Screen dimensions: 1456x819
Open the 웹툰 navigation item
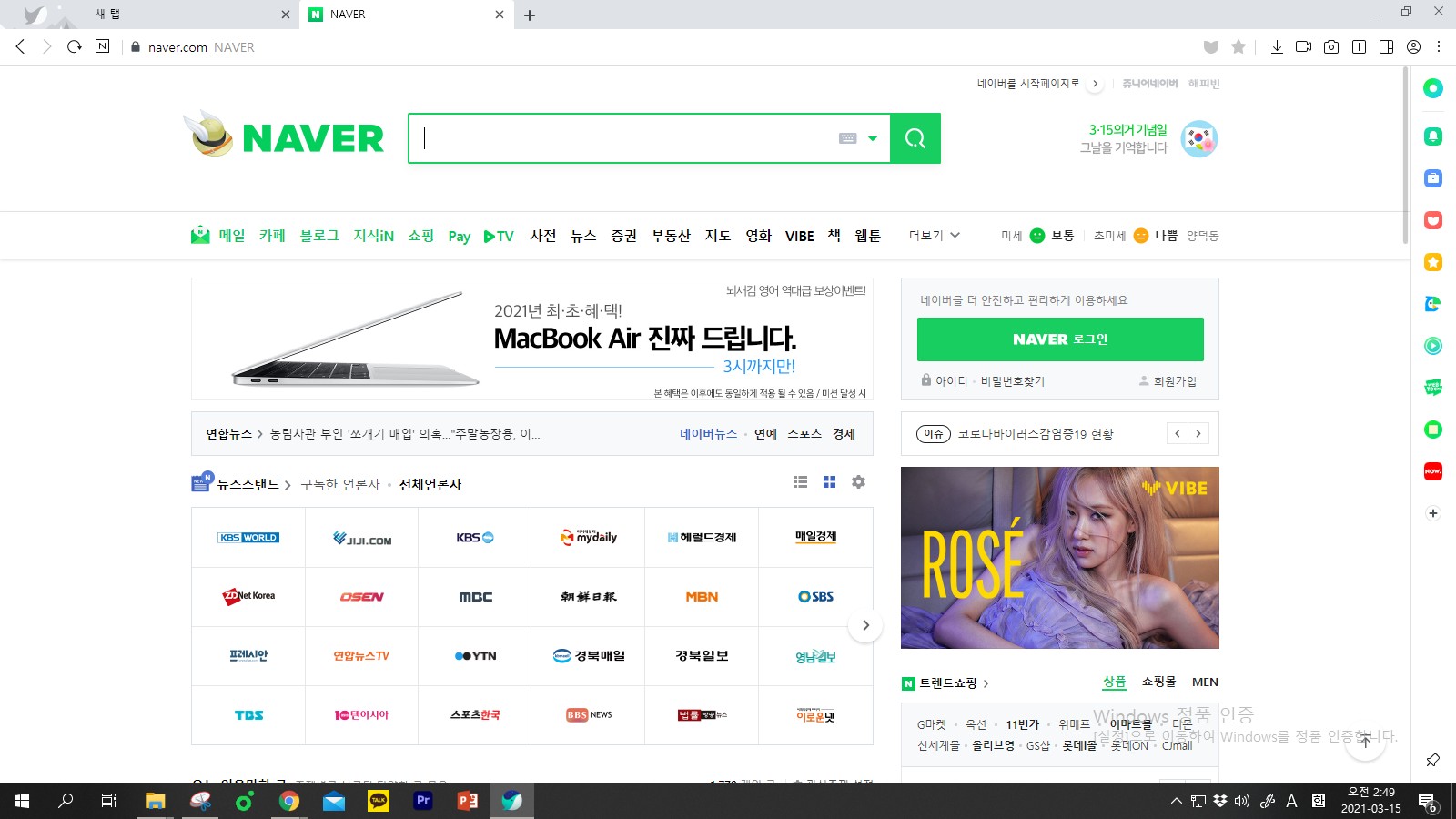(868, 236)
